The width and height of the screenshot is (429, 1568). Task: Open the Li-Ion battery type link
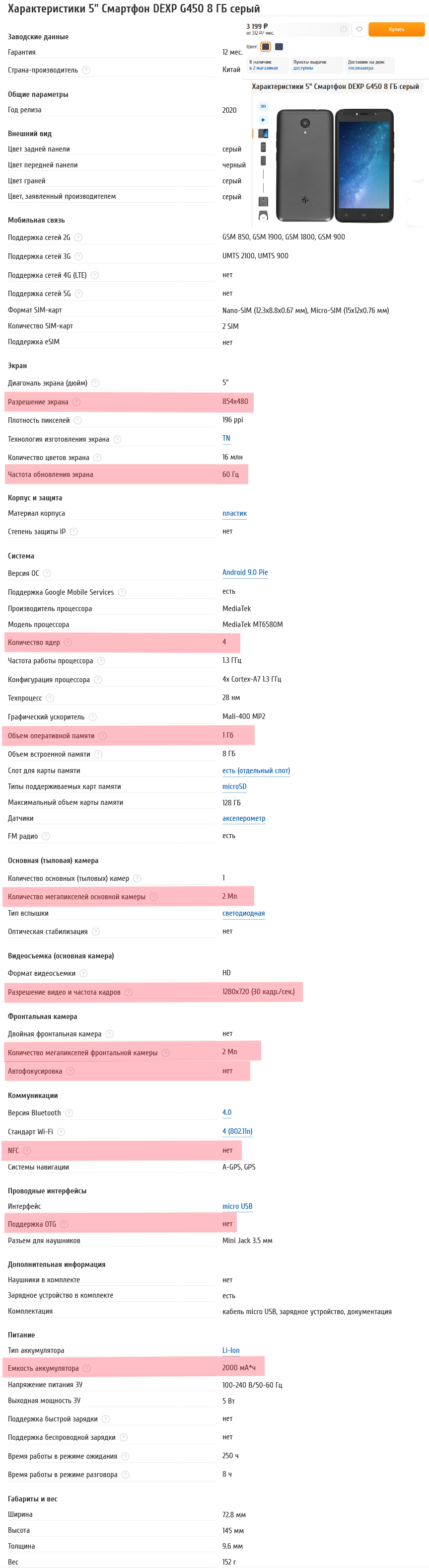[x=230, y=1350]
